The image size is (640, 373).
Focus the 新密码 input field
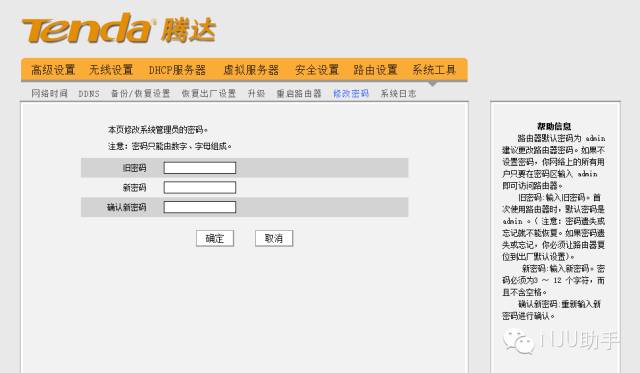coord(200,187)
